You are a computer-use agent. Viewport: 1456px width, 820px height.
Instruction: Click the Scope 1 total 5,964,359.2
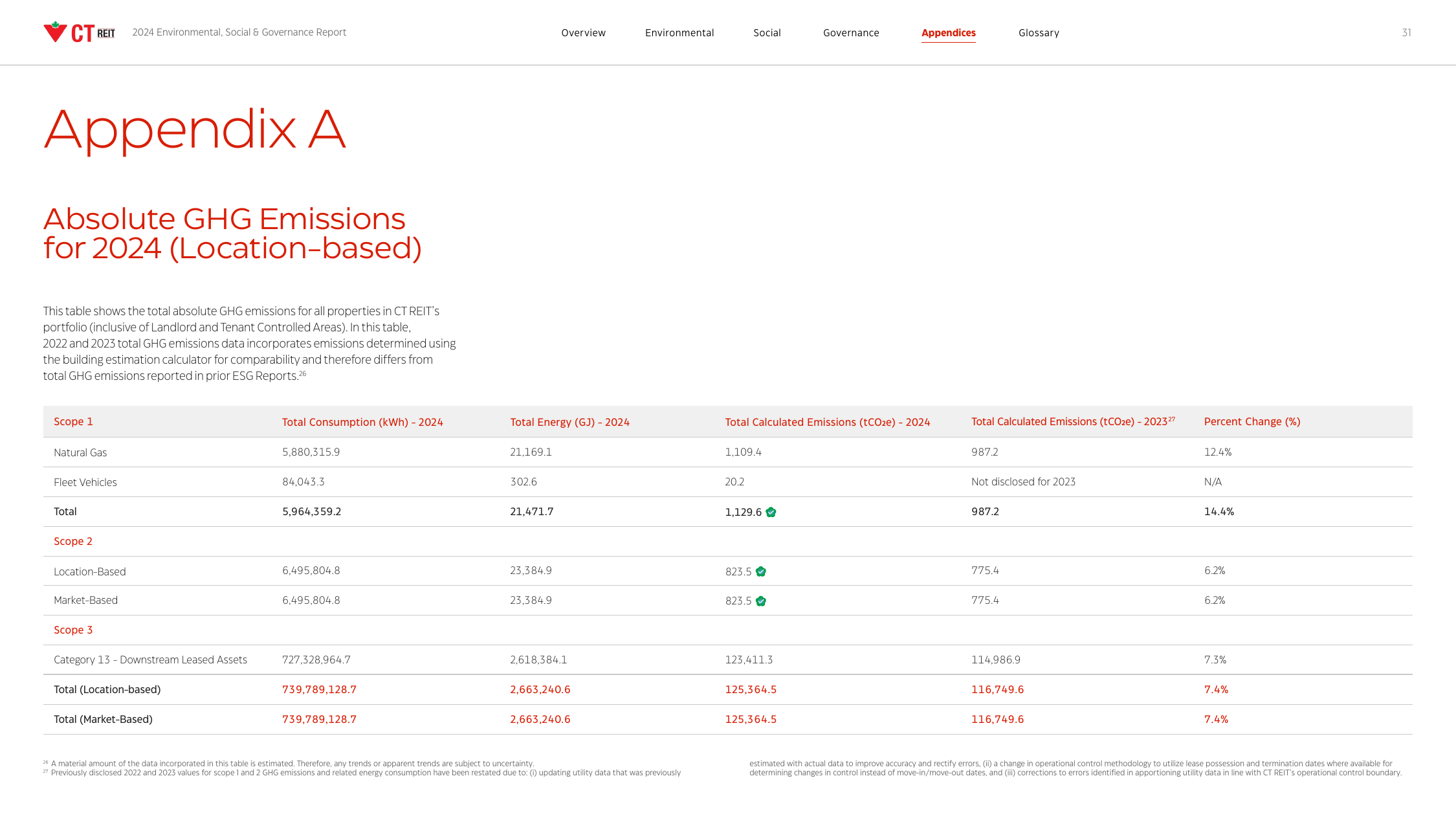click(x=311, y=511)
